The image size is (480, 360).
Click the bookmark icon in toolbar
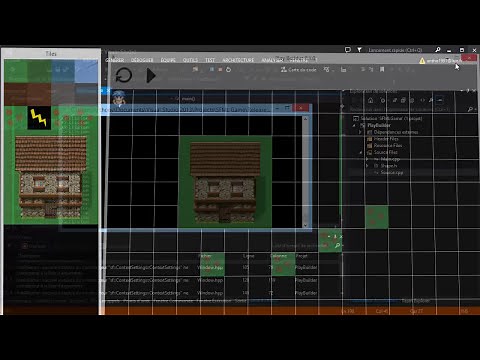pyautogui.click(x=382, y=69)
